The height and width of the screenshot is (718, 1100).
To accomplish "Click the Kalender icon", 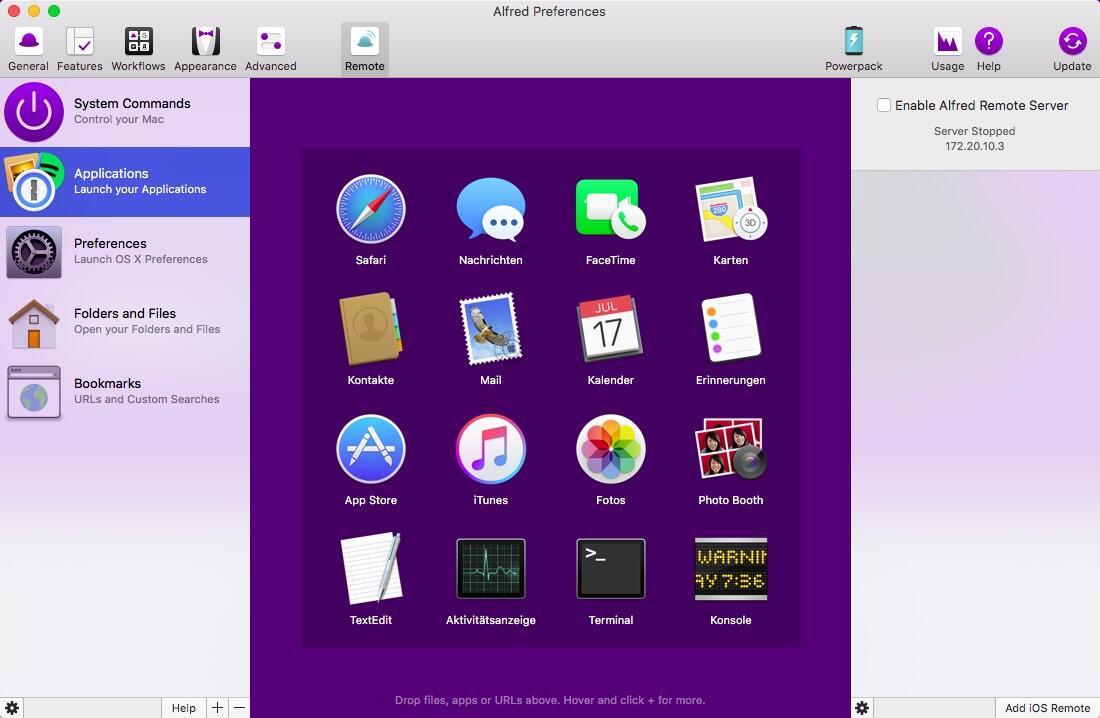I will [610, 329].
